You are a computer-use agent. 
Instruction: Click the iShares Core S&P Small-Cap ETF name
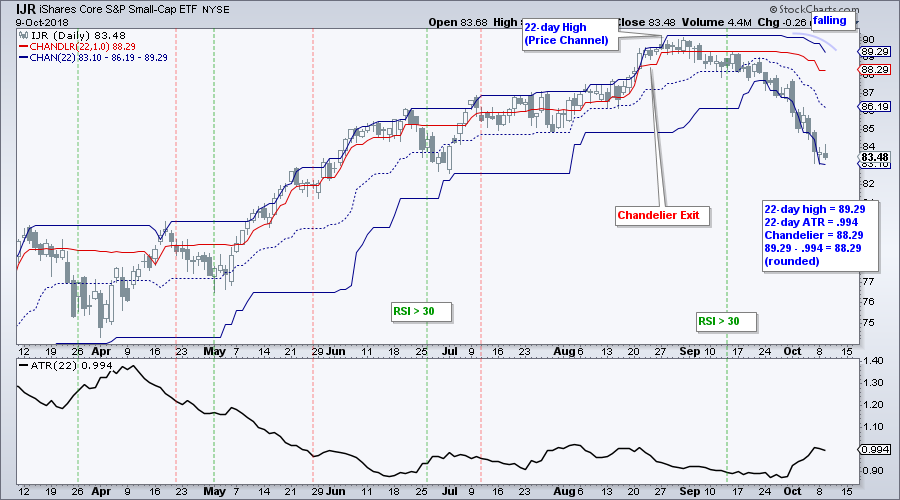[119, 10]
